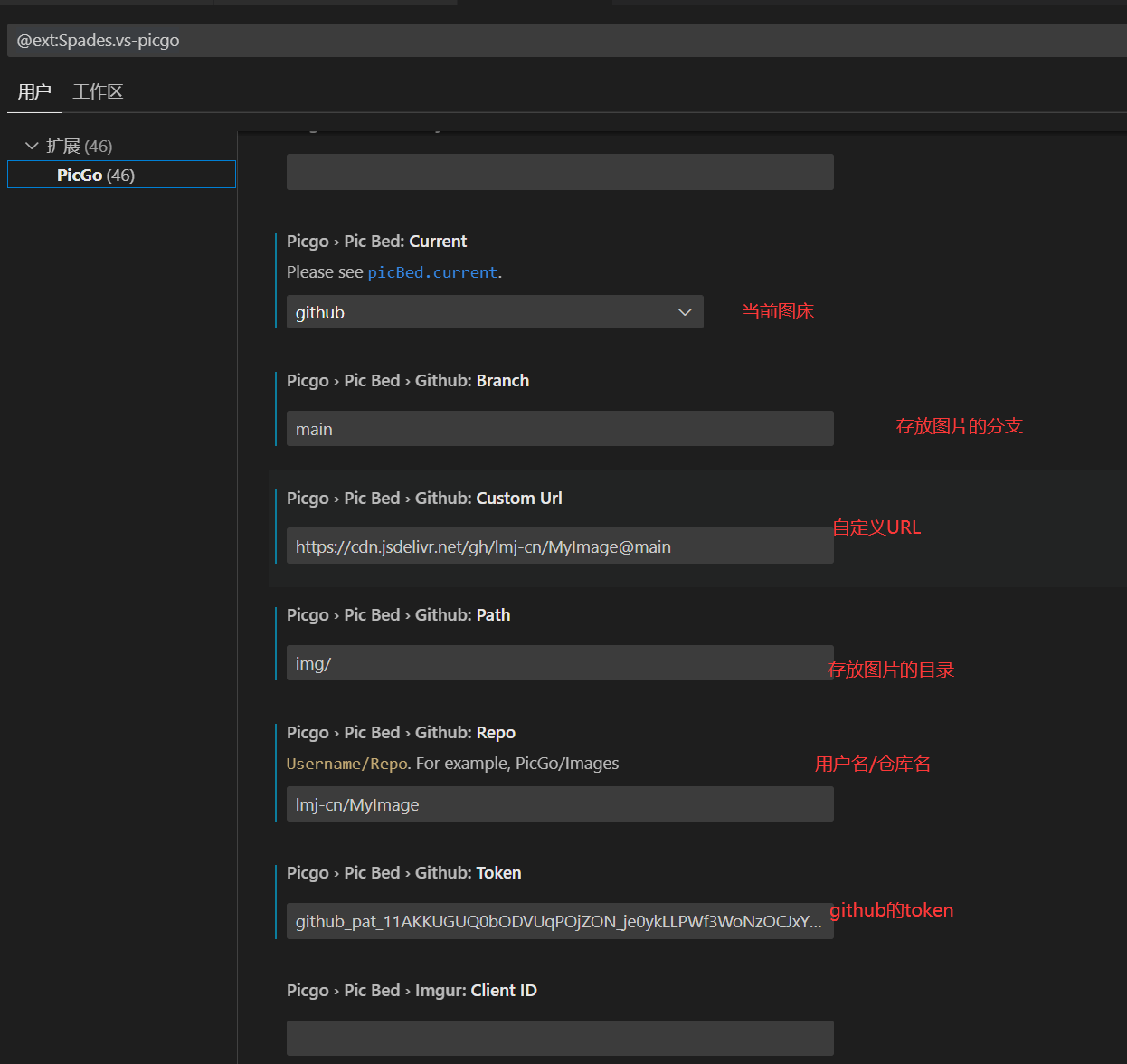Viewport: 1127px width, 1064px height.
Task: Click the Picgo Pic Bed: Current setting title
Action: pos(376,242)
